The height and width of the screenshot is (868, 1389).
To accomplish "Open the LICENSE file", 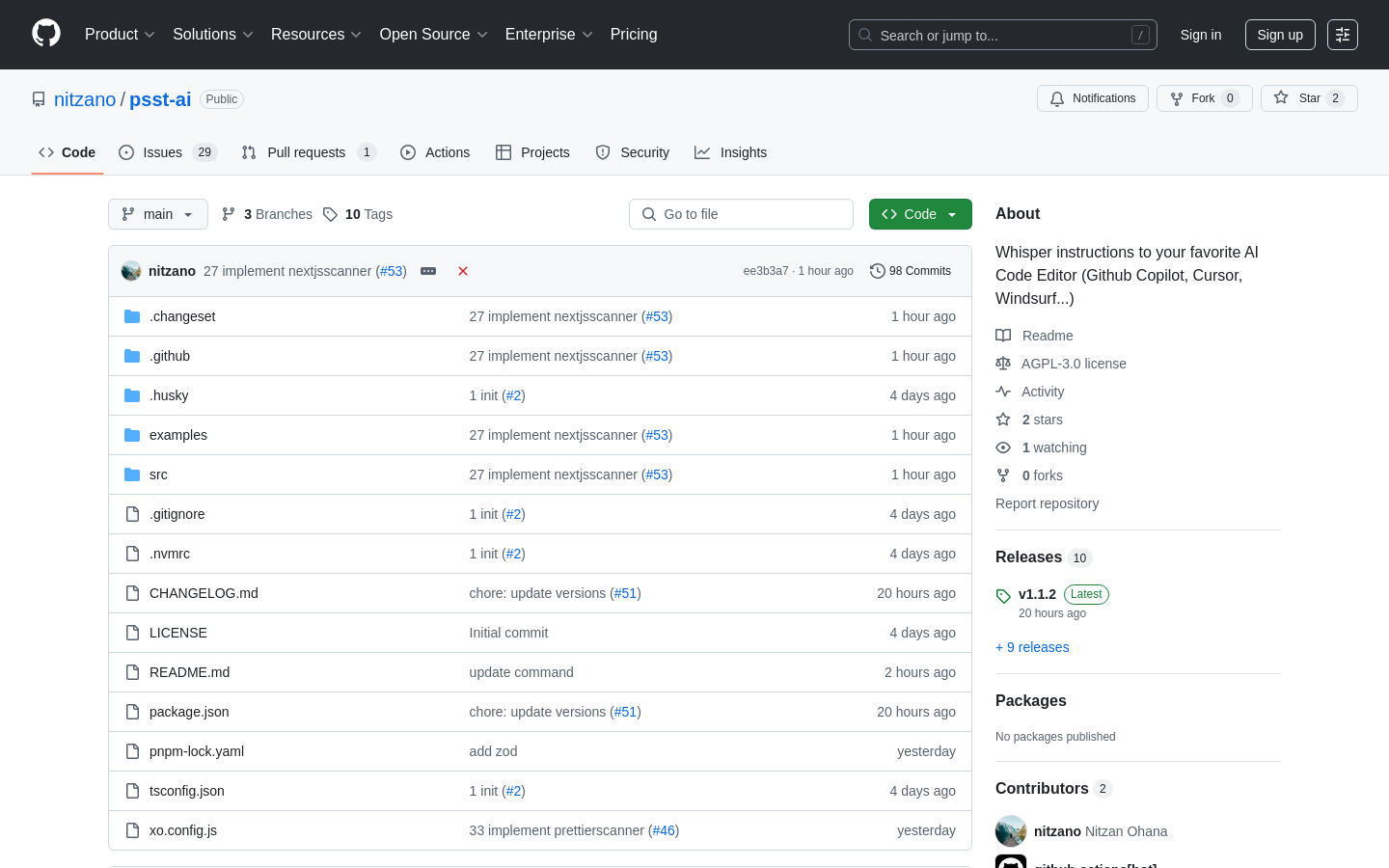I will [x=178, y=633].
